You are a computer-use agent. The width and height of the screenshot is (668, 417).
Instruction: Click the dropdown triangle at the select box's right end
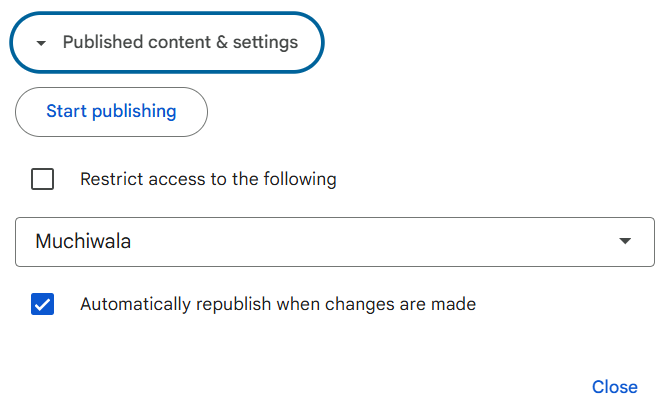[x=625, y=242]
